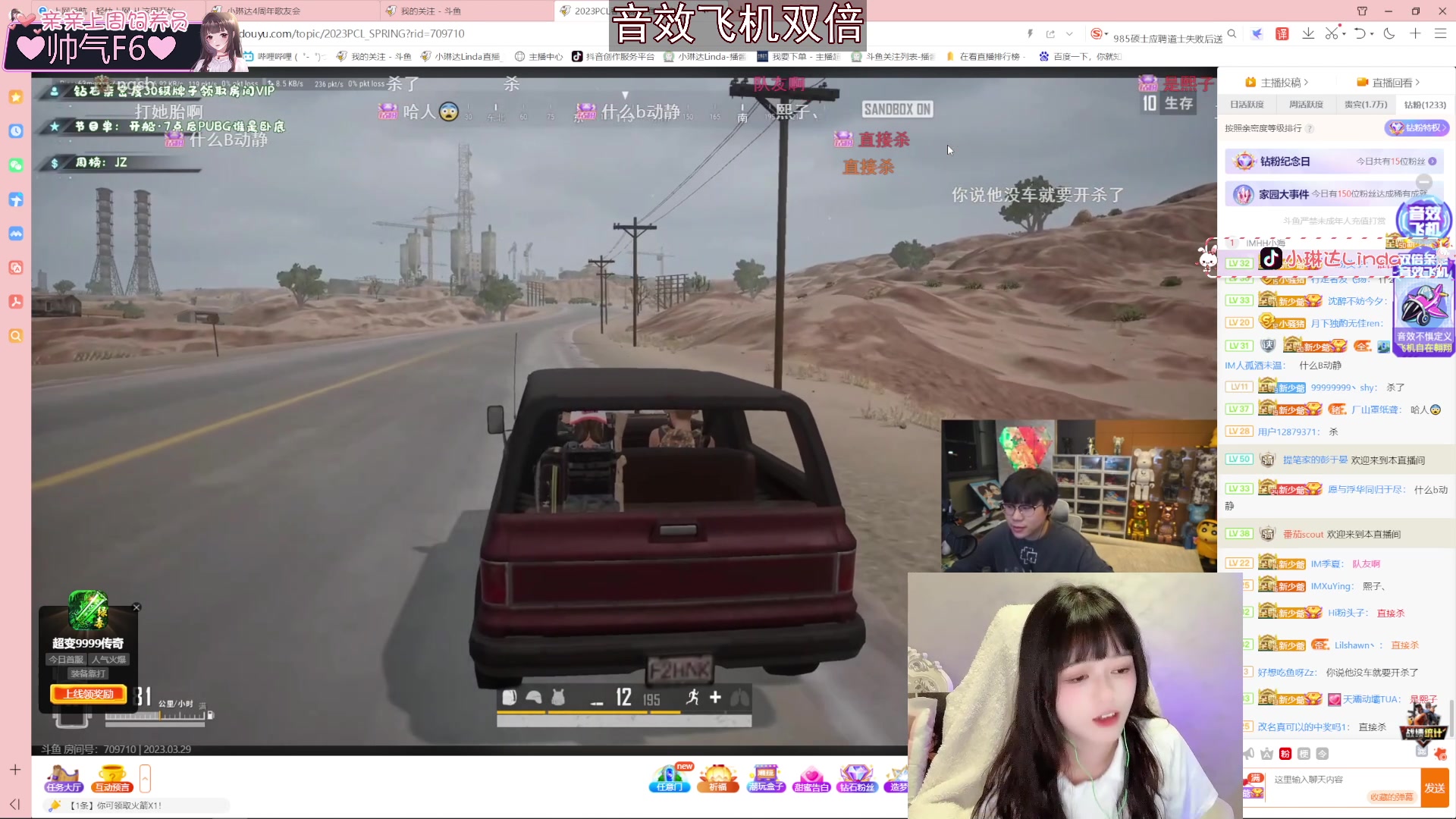1456x819 pixels.
Task: Open the favorites star sidebar icon
Action: (x=15, y=97)
